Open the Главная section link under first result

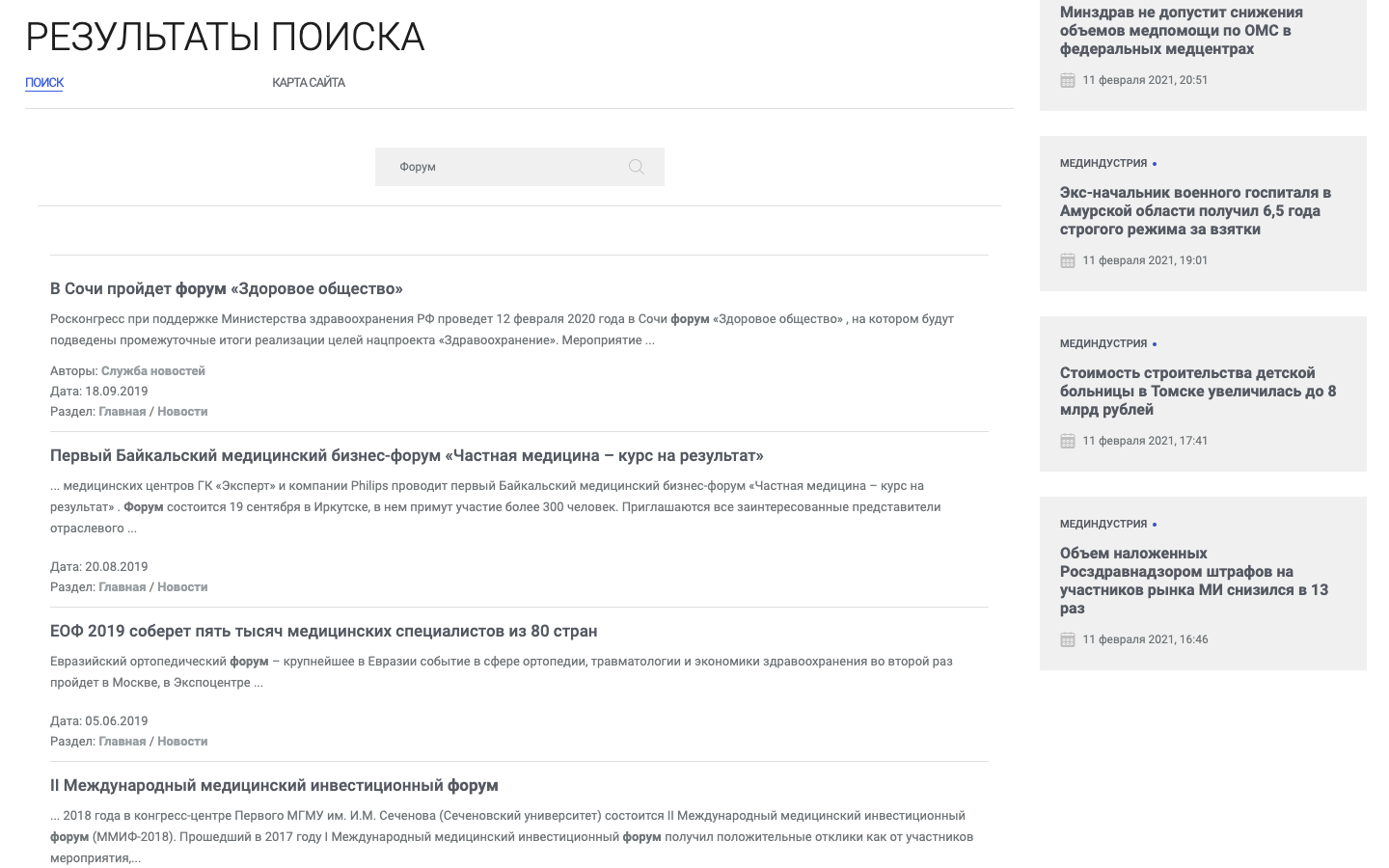[123, 411]
